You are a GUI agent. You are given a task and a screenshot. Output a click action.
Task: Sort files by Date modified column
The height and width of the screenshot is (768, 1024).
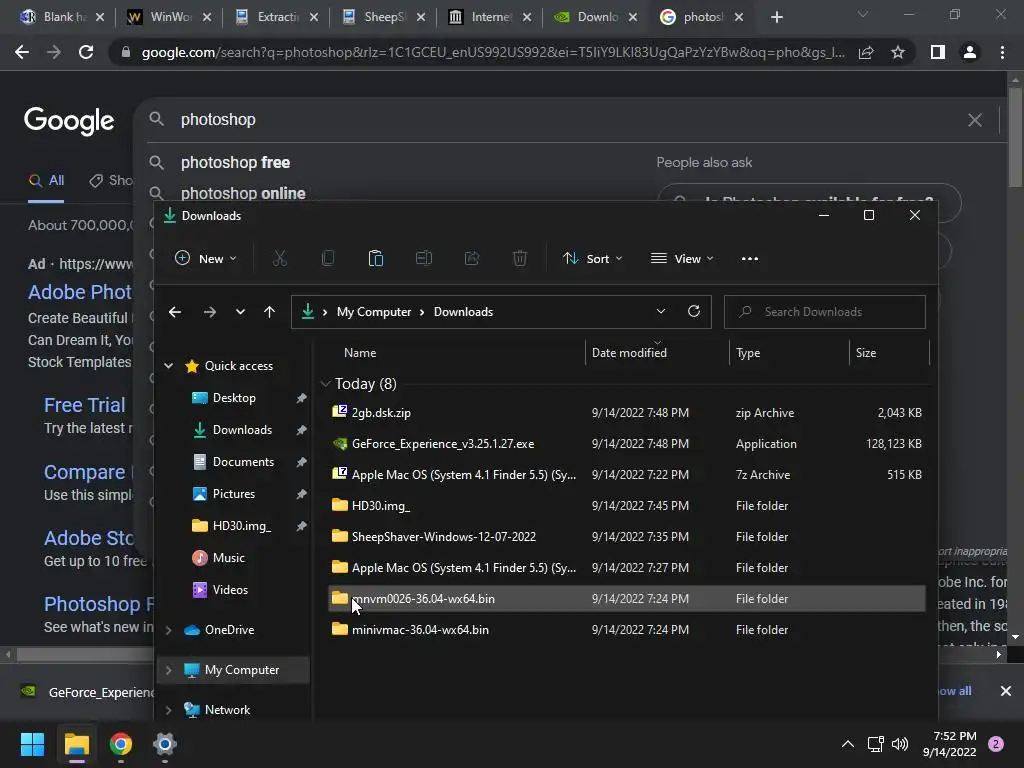pos(629,353)
